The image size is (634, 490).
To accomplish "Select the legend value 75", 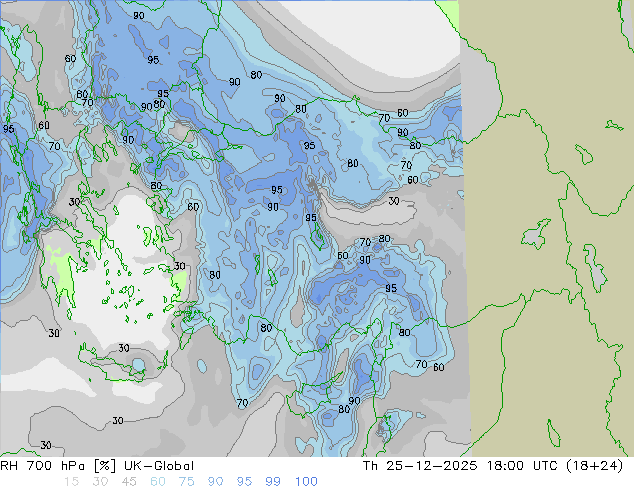I will pyautogui.click(x=186, y=482).
